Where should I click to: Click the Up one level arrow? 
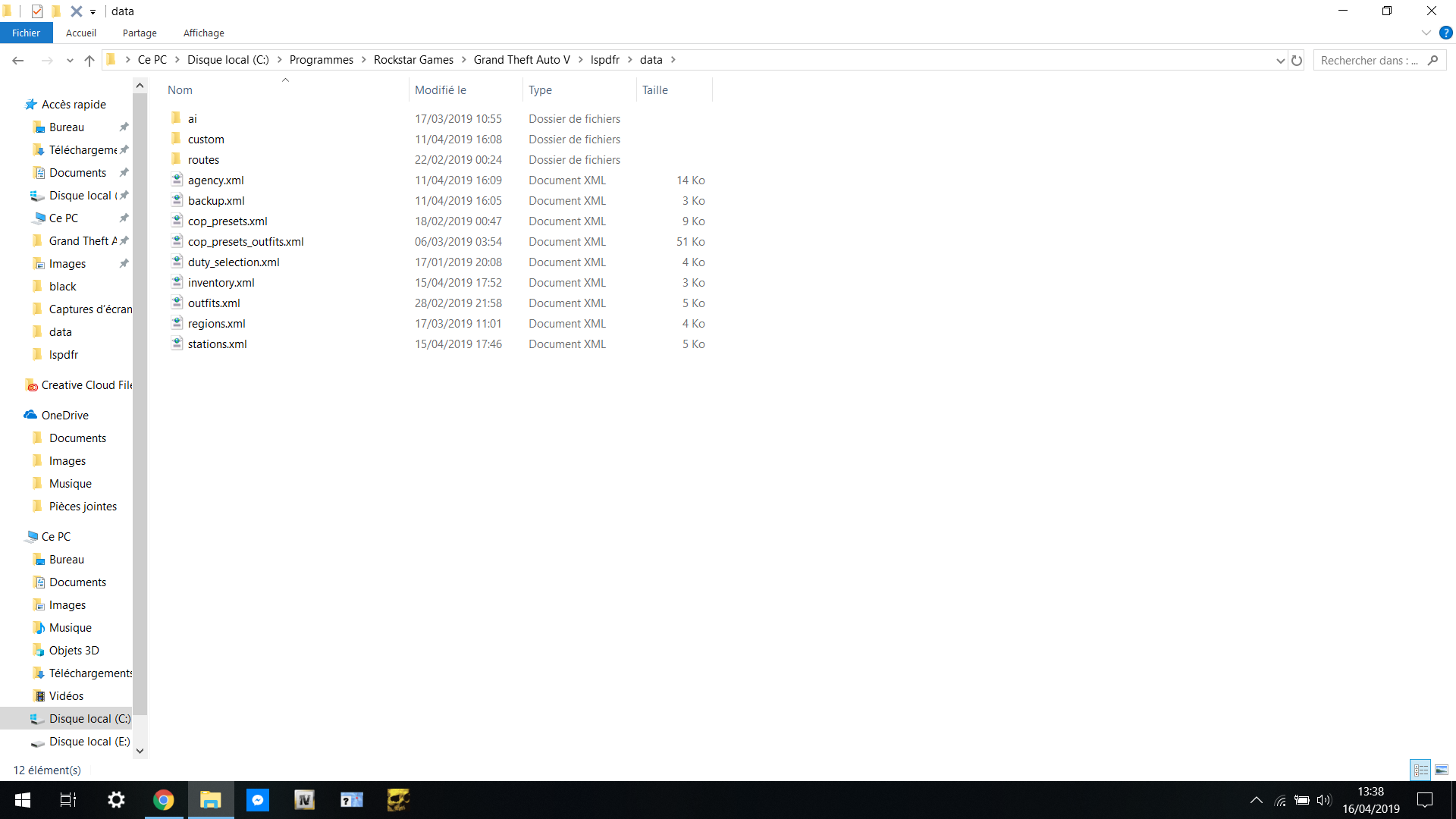pyautogui.click(x=89, y=61)
